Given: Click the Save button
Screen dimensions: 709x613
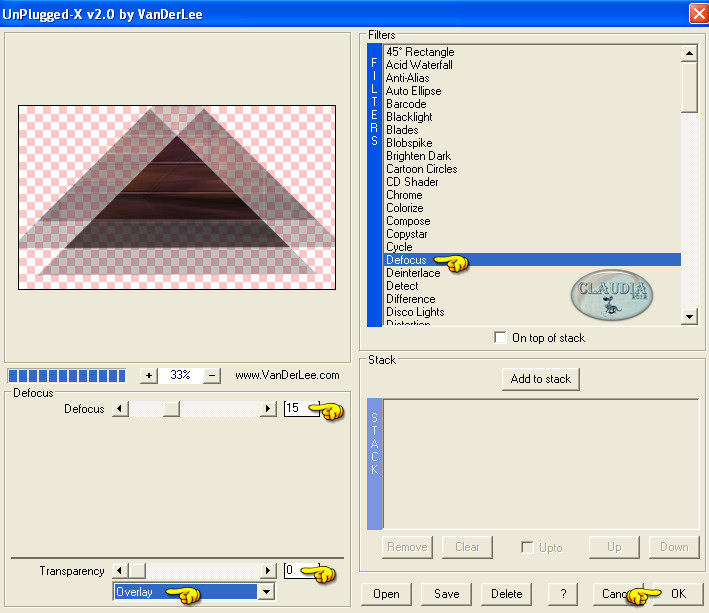Looking at the screenshot, I should coord(446,594).
